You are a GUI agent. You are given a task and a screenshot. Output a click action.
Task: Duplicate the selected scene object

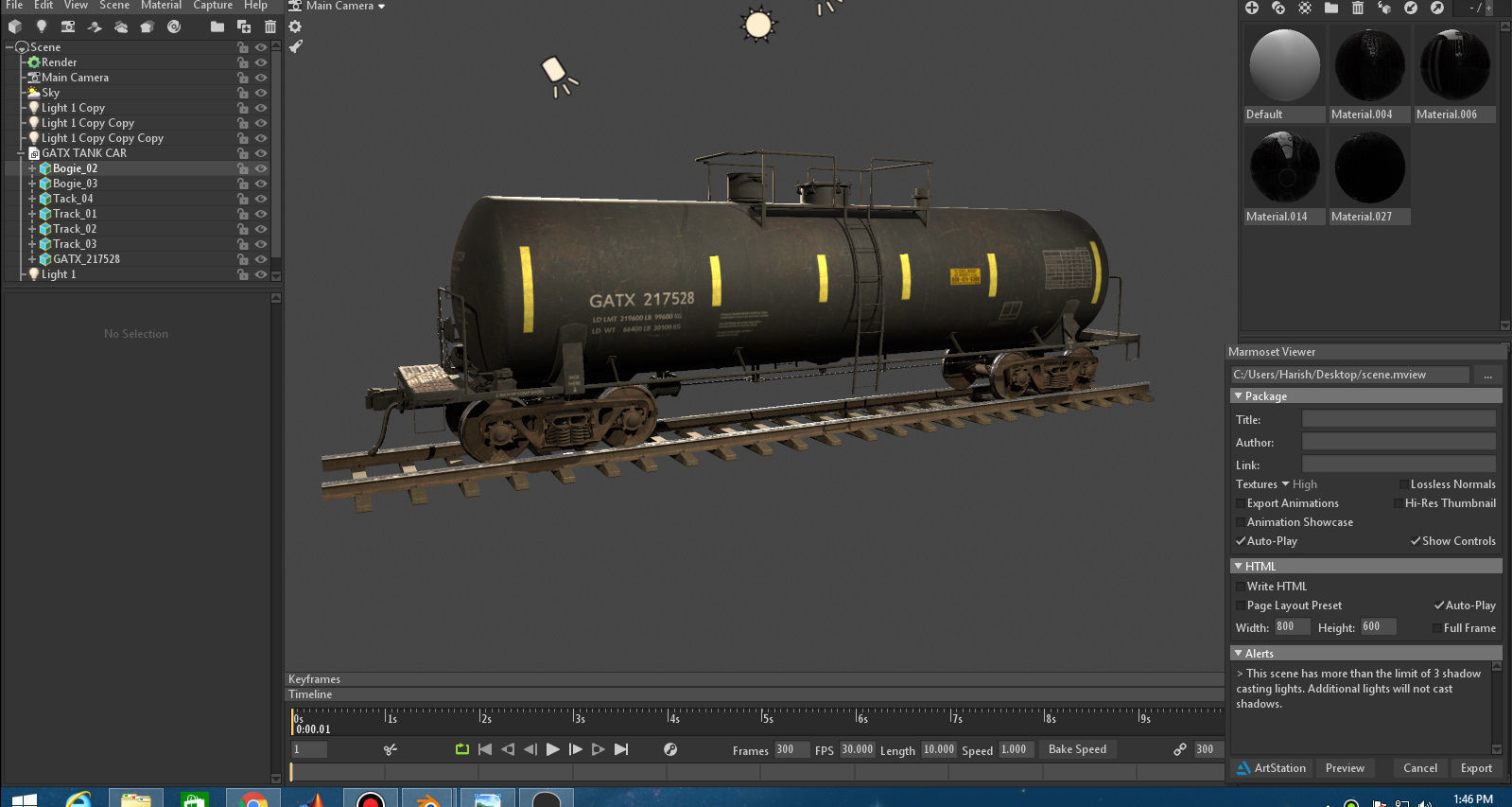coord(244,26)
